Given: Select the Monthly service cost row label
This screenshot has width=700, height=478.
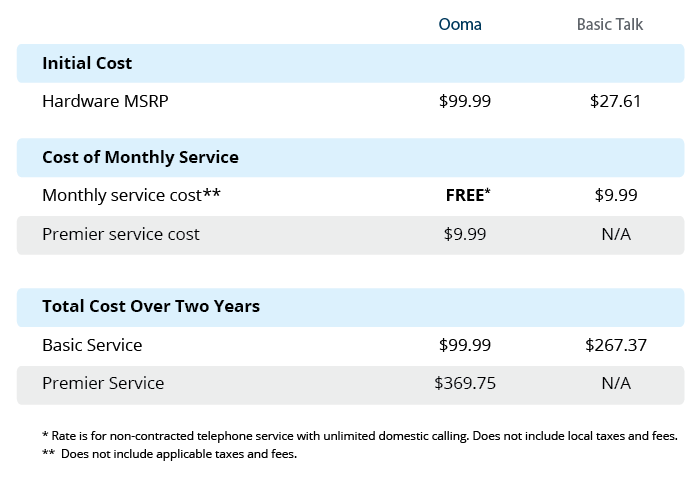Looking at the screenshot, I should tap(132, 196).
